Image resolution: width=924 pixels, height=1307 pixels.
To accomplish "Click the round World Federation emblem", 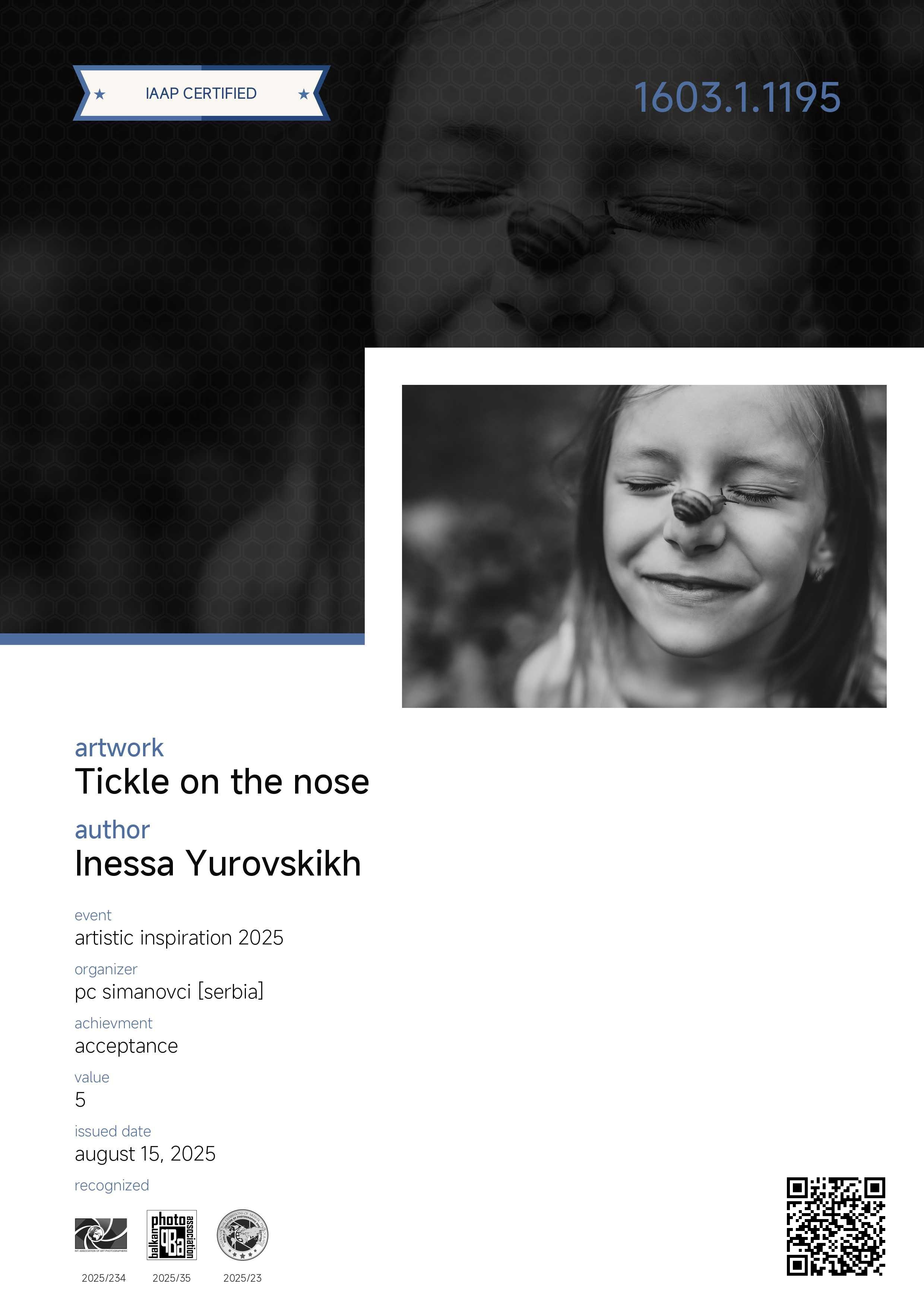I will pyautogui.click(x=243, y=1234).
